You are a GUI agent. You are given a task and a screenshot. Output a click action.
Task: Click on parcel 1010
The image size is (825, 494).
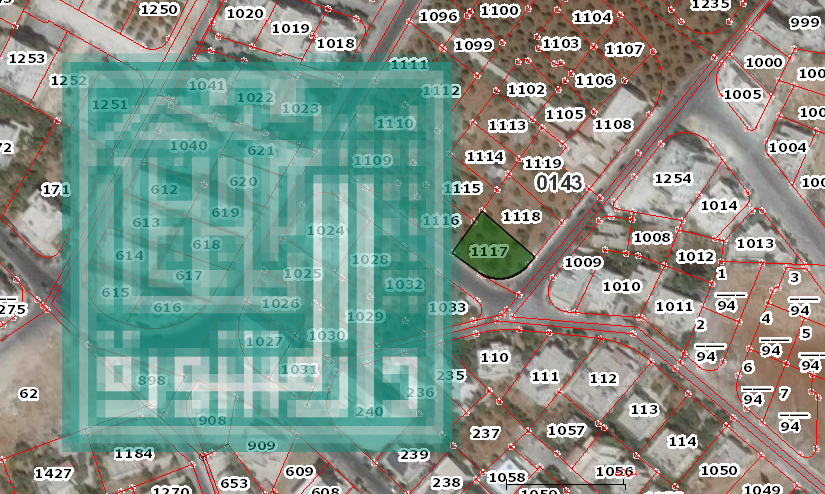pyautogui.click(x=621, y=286)
